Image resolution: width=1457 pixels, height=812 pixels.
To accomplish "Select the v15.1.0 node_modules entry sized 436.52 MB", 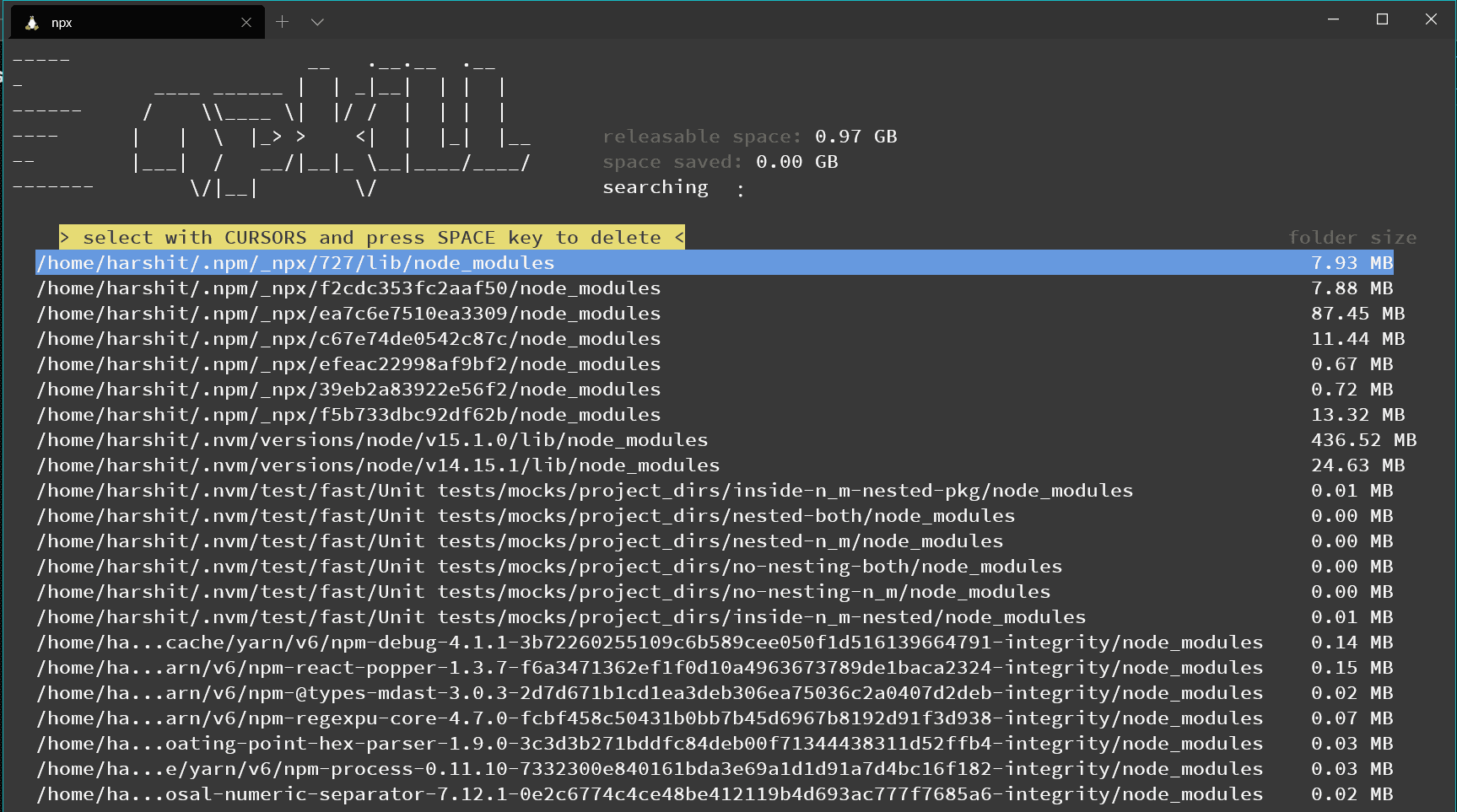I will [371, 439].
